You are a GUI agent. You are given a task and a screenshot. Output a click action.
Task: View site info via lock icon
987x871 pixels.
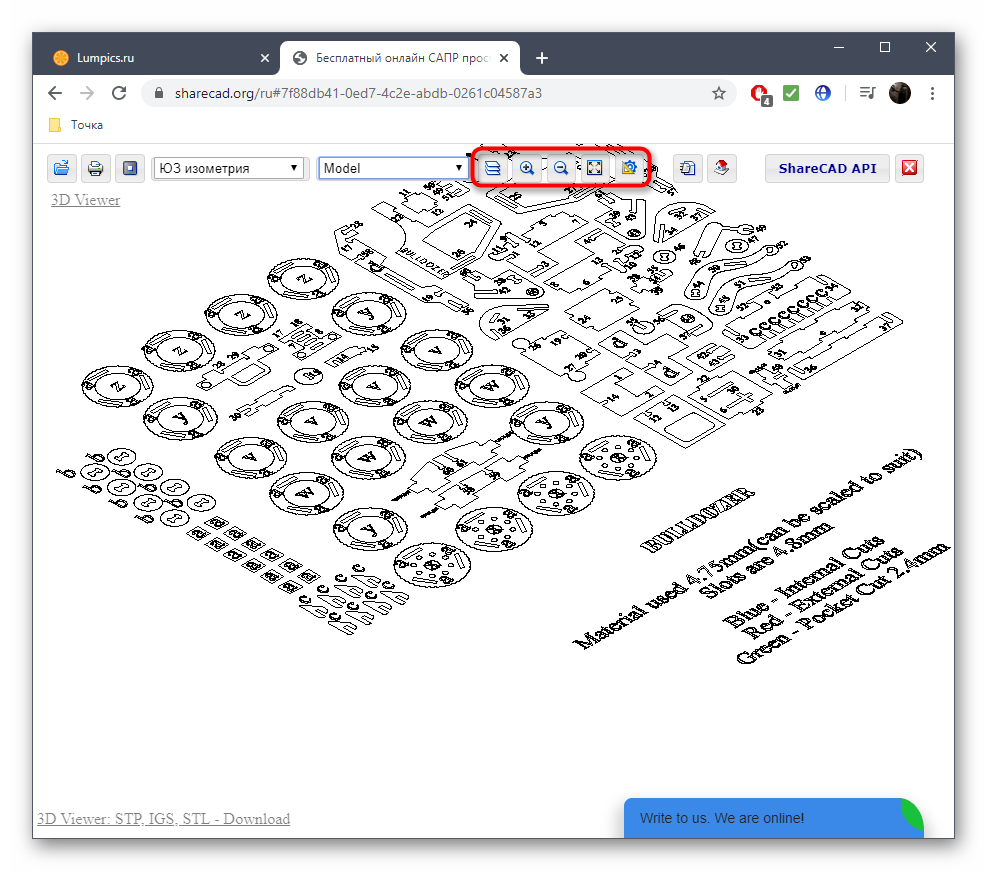coord(159,93)
